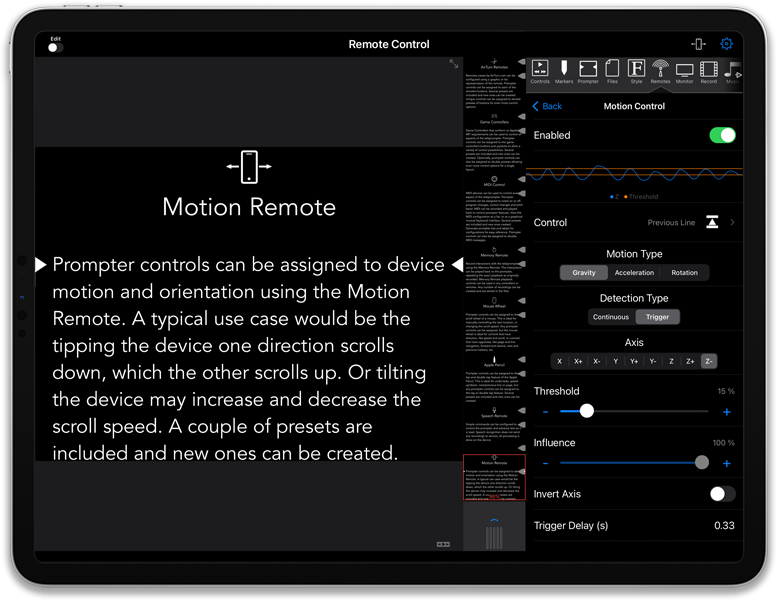
Task: Increase Influence with the plus button
Action: coord(726,463)
